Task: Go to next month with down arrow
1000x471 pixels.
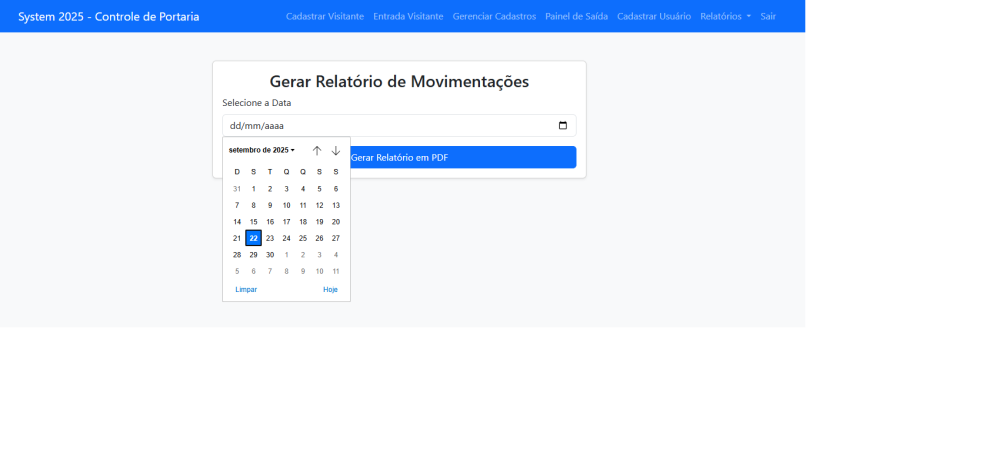Action: tap(336, 150)
